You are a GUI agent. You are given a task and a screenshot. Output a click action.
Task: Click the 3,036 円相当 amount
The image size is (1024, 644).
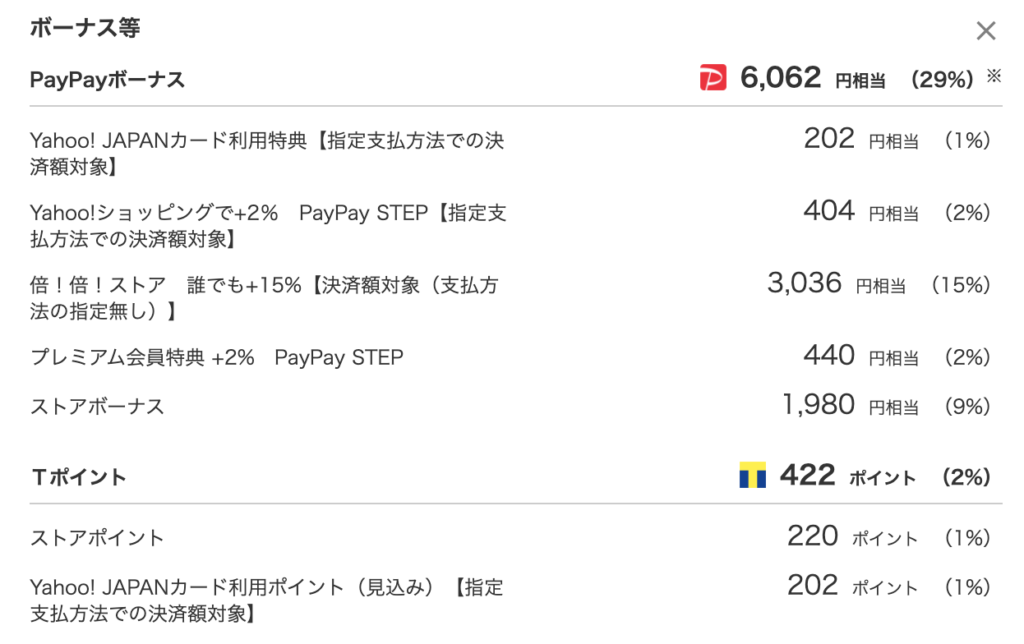[x=836, y=283]
